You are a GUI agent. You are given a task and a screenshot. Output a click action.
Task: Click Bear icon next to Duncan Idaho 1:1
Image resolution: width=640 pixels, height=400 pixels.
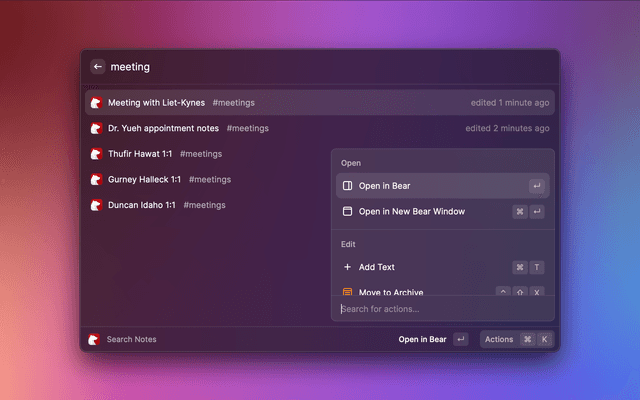96,205
